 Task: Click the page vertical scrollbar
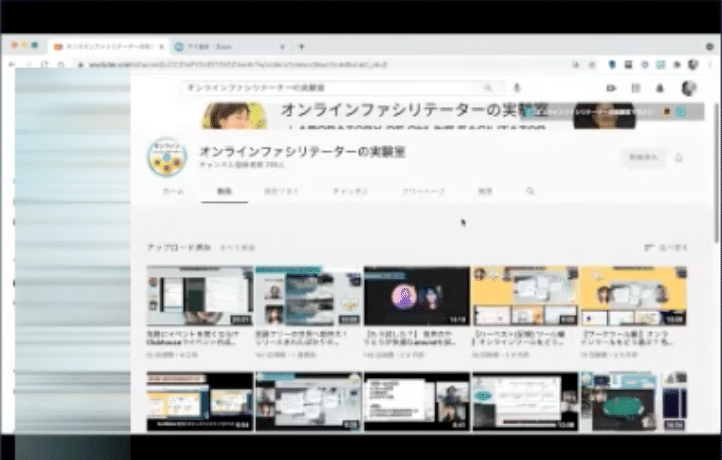[x=715, y=173]
